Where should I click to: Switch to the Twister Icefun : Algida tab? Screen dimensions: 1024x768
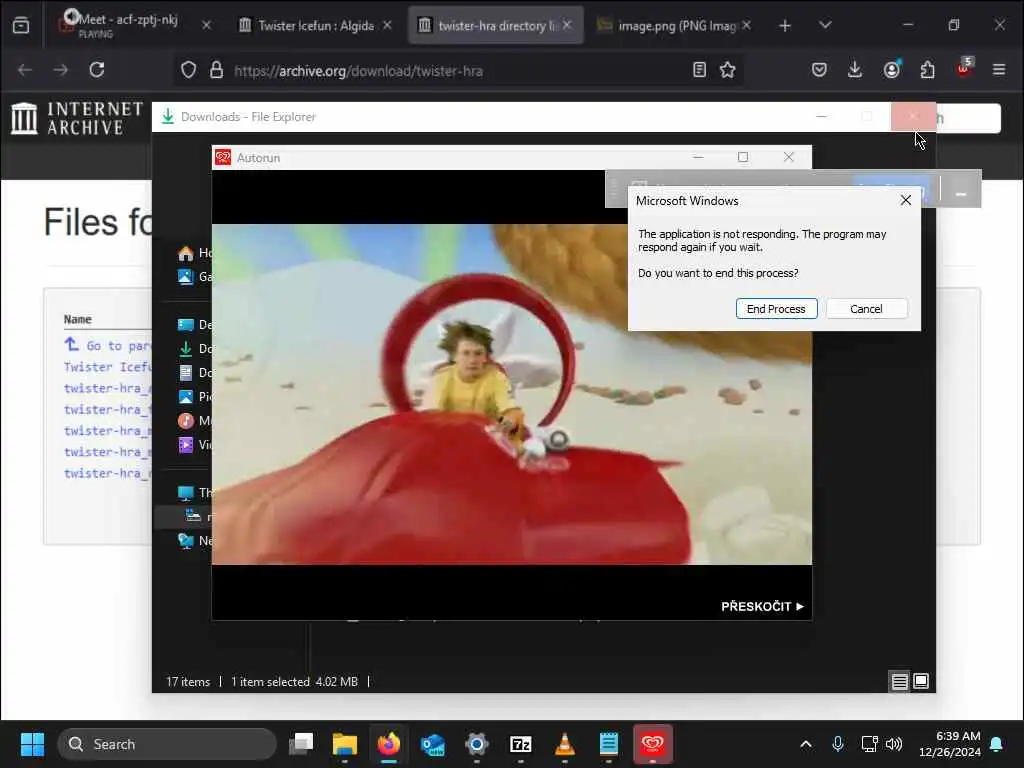pos(316,25)
